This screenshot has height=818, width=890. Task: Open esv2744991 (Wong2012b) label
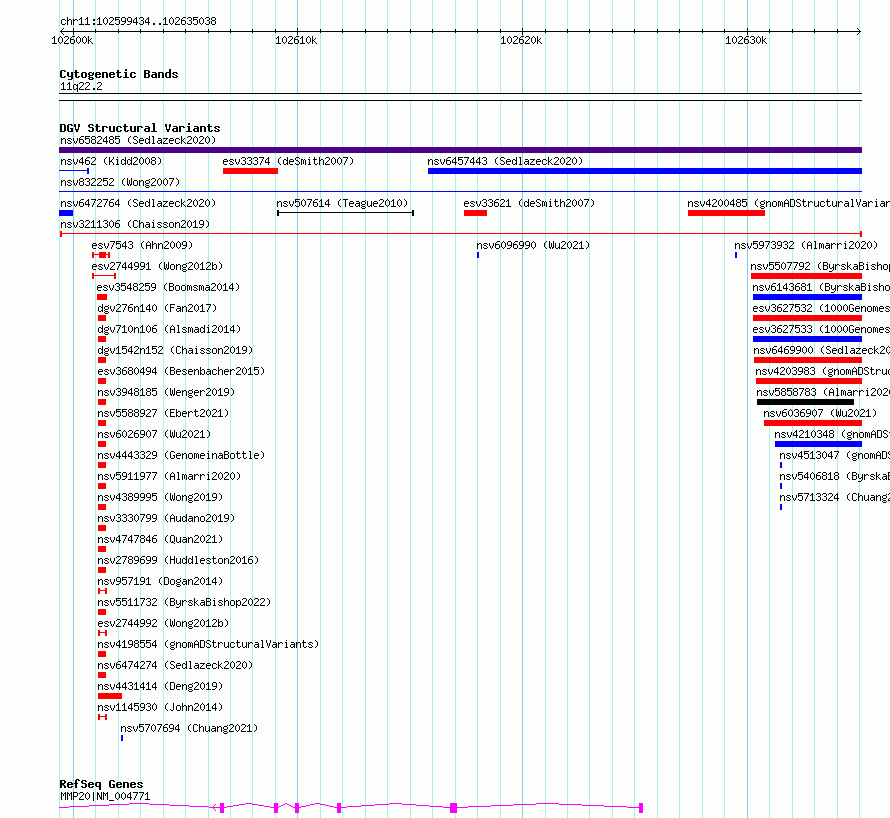157,266
